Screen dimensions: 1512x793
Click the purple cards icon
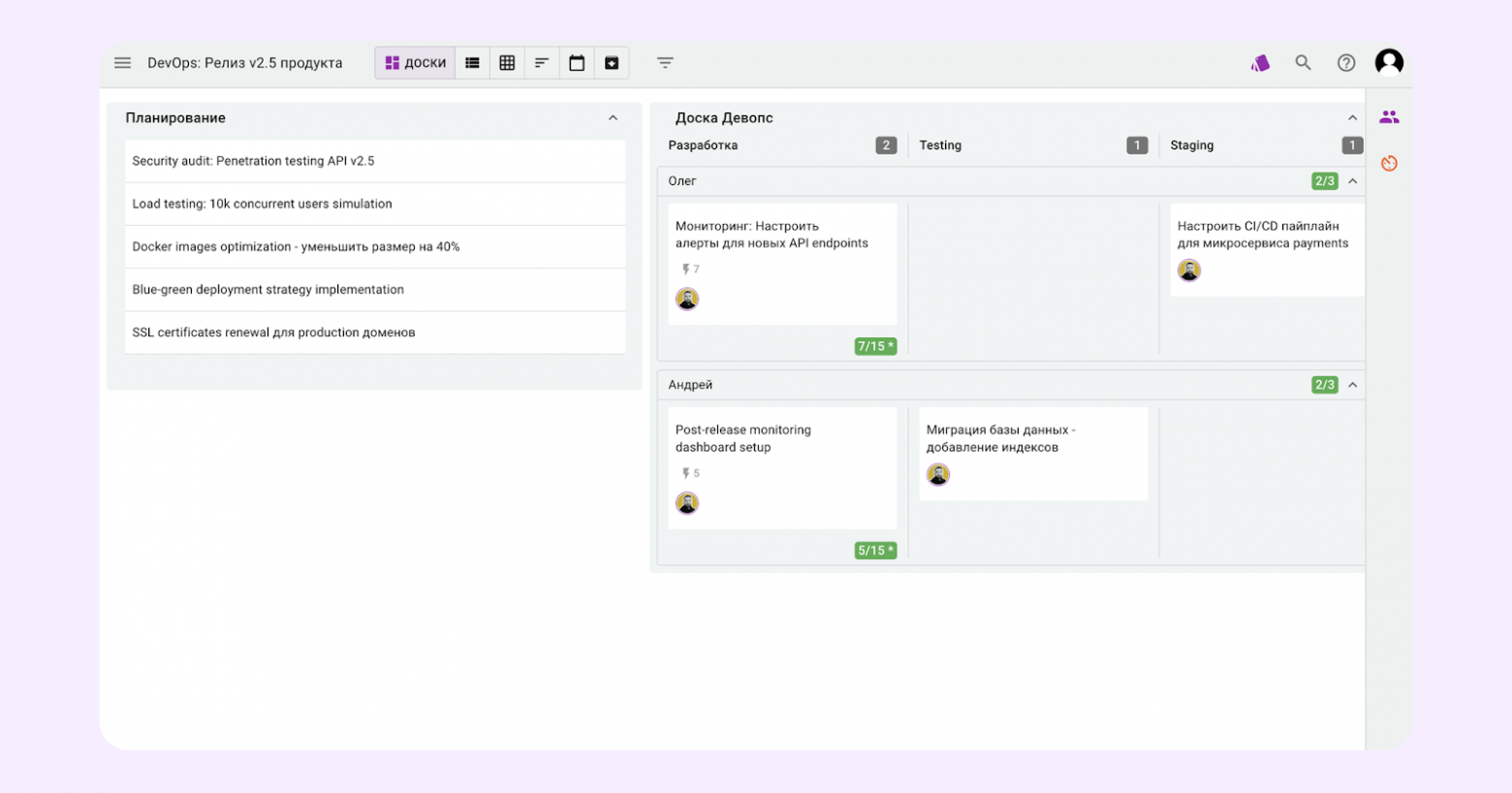tap(1260, 63)
